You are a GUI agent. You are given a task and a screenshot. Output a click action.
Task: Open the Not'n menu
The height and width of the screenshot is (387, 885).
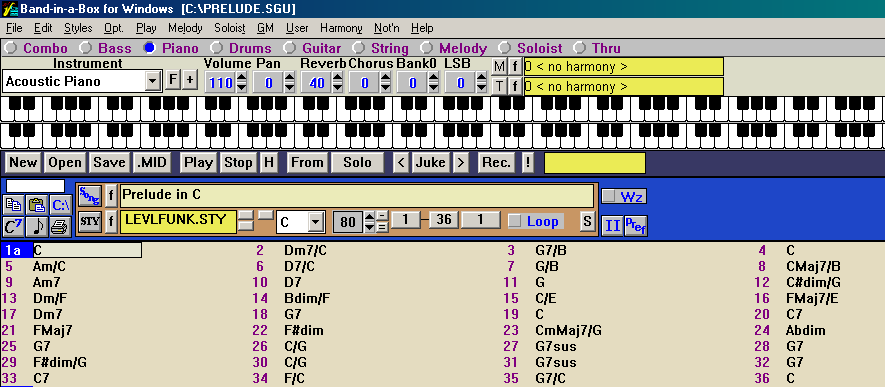tap(387, 28)
